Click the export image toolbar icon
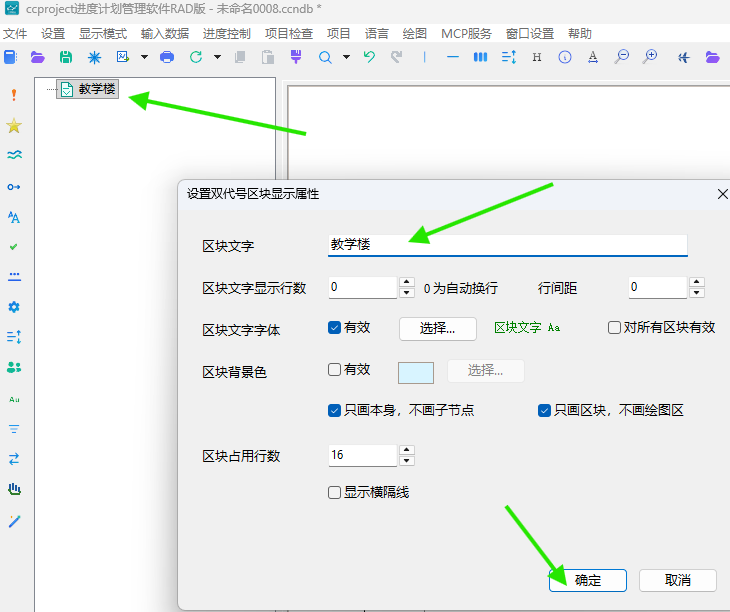 click(122, 57)
